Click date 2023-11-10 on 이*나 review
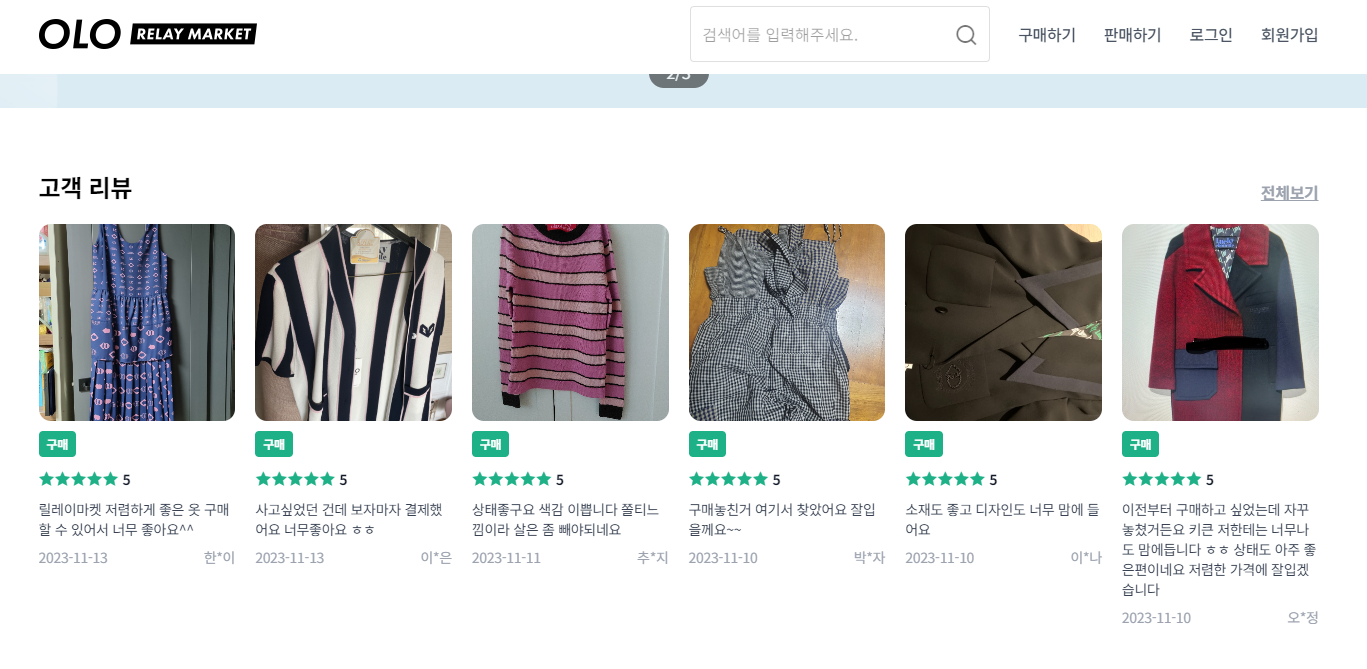This screenshot has width=1367, height=669. [940, 557]
